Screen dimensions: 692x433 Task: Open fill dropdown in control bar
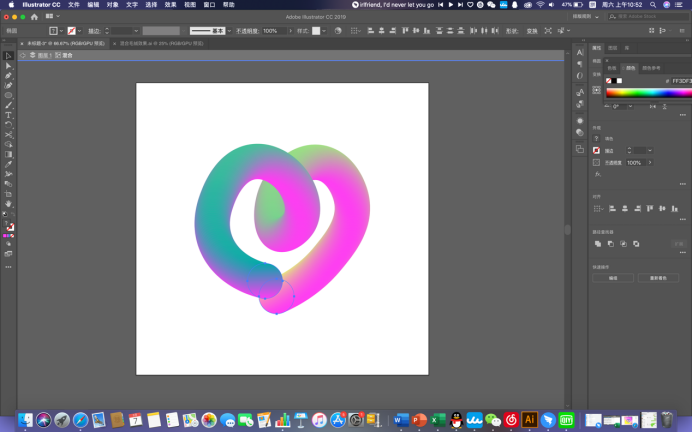[x=61, y=31]
